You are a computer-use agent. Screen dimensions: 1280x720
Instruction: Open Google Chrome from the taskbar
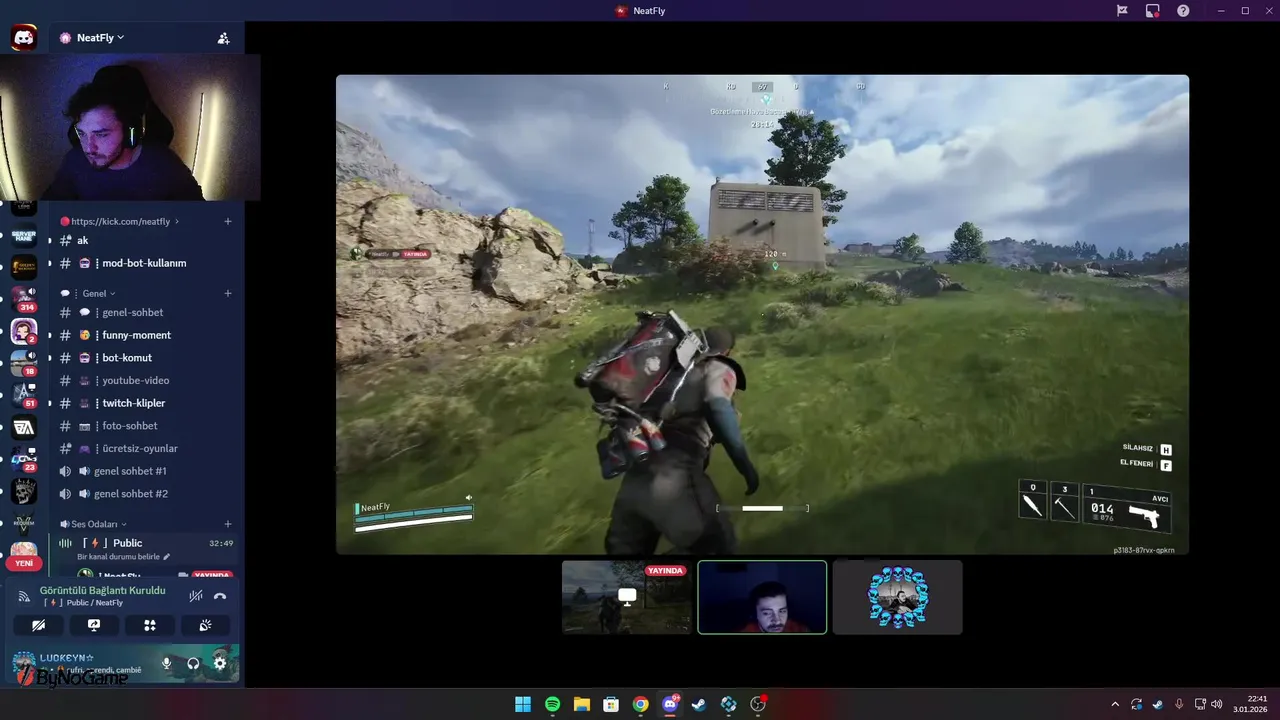click(640, 704)
